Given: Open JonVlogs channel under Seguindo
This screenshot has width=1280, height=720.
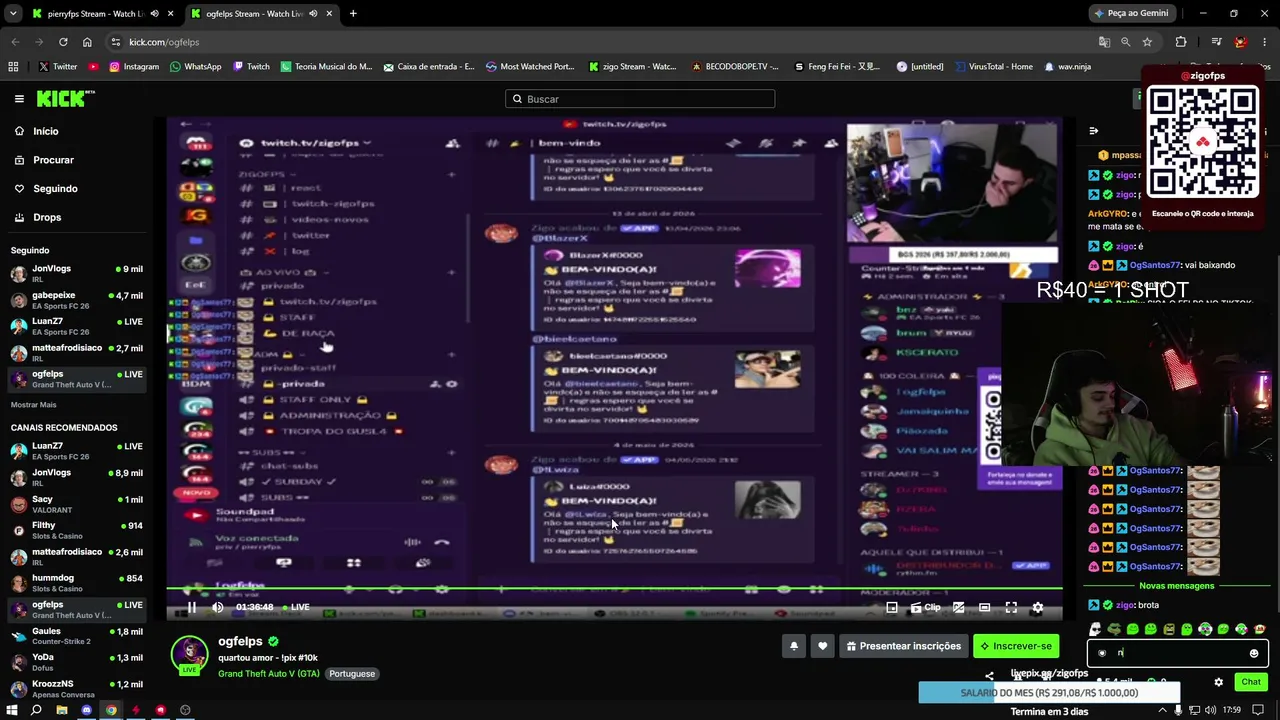Looking at the screenshot, I should click(x=77, y=274).
